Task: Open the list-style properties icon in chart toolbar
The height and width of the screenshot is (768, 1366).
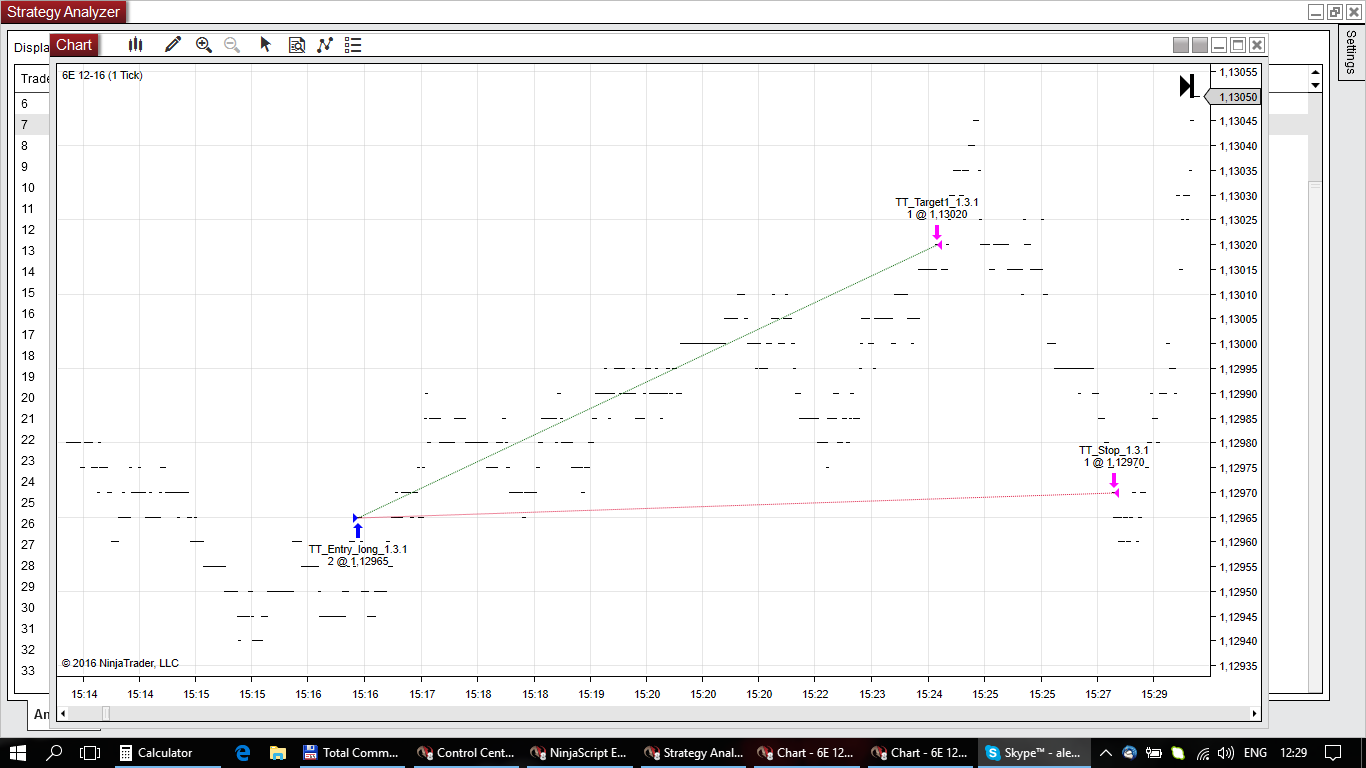Action: tap(353, 45)
